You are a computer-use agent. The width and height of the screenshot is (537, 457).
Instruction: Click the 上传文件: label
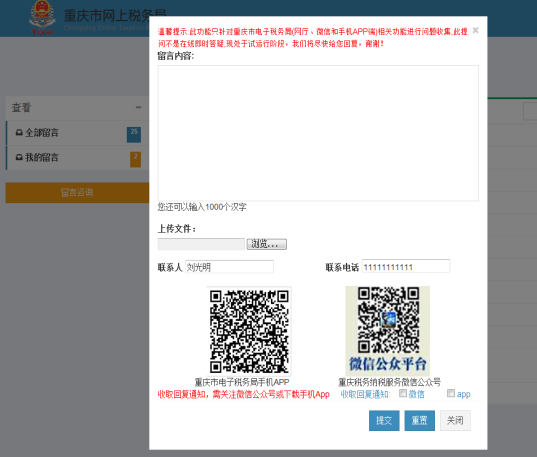click(x=177, y=228)
